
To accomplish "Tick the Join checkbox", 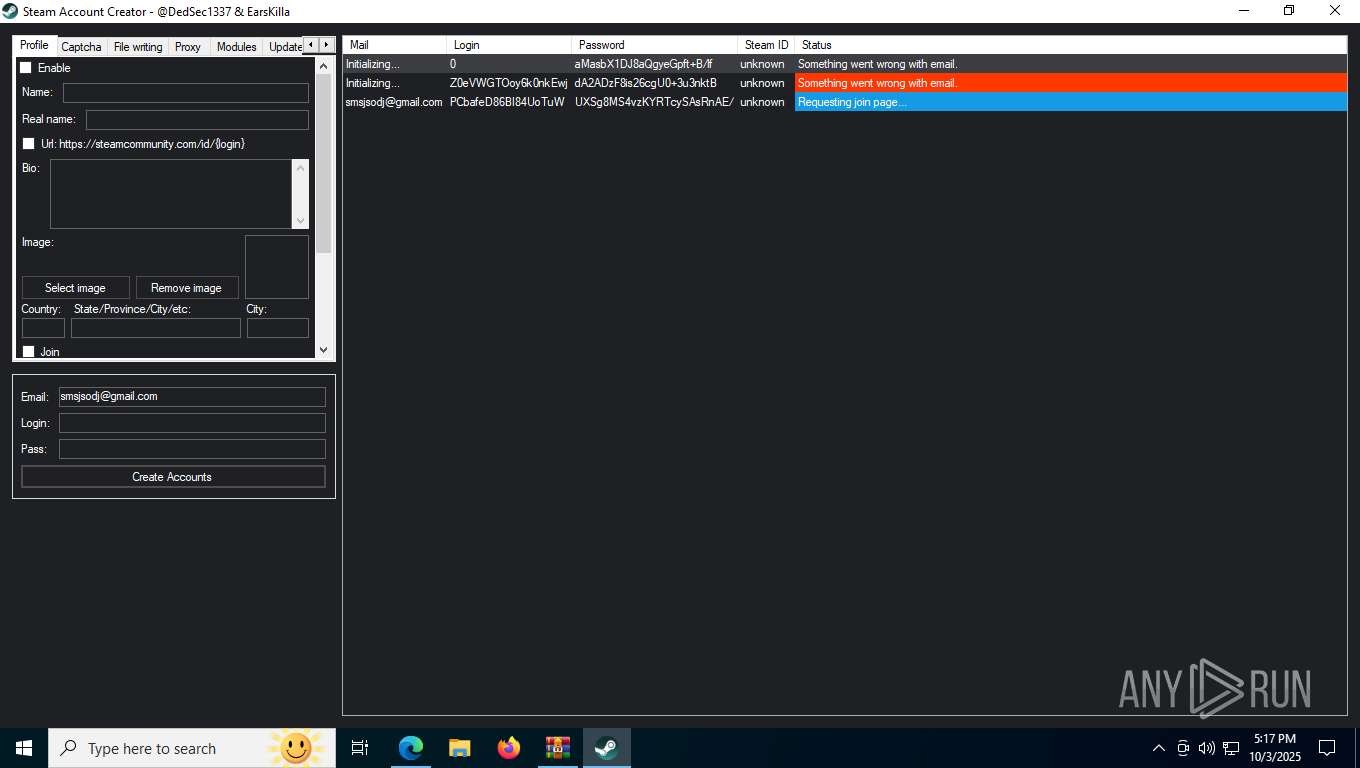I will 28,352.
